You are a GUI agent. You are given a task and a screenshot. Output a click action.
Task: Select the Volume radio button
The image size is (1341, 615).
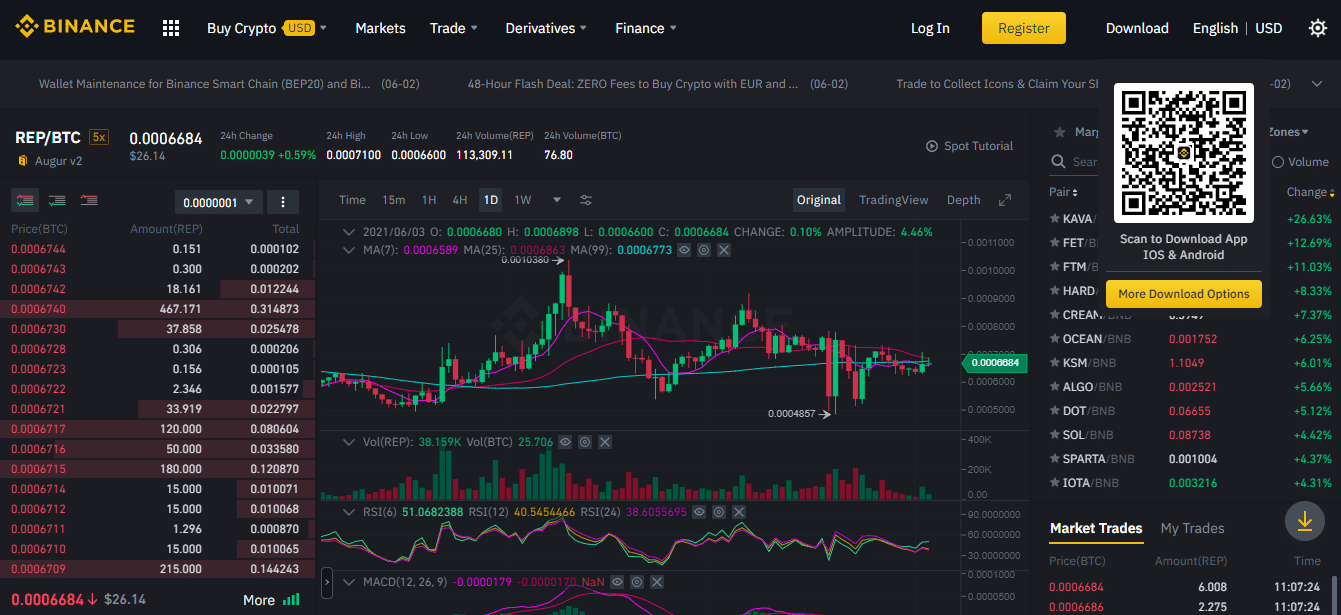point(1278,162)
